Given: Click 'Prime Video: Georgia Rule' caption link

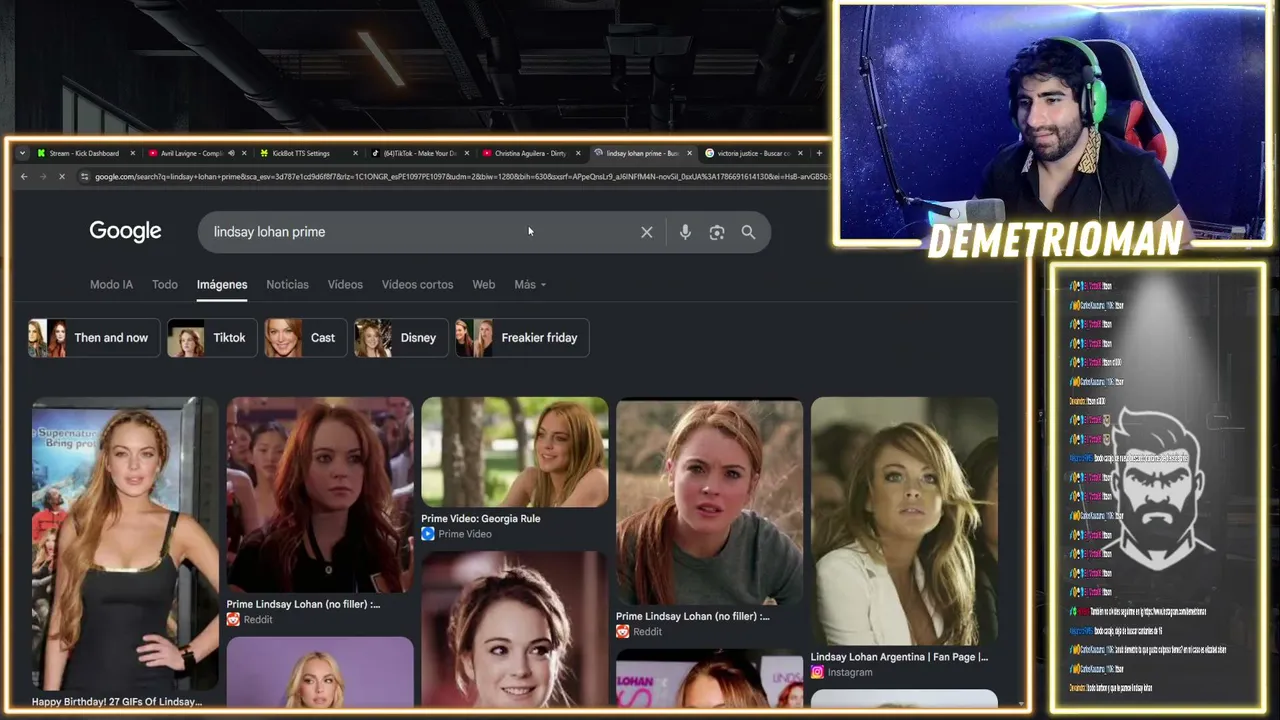Looking at the screenshot, I should click(x=481, y=519).
